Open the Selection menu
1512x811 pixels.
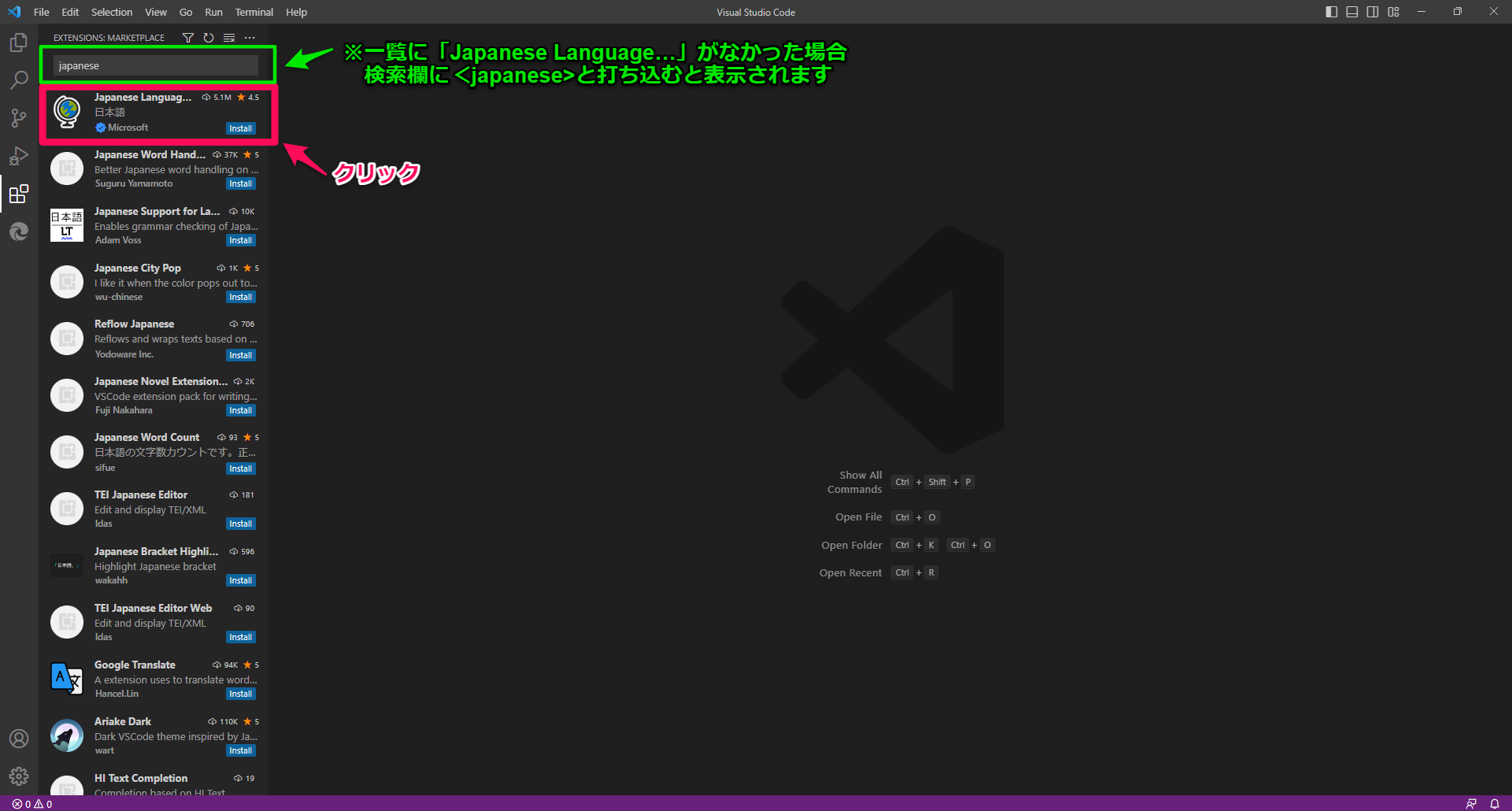[x=112, y=12]
